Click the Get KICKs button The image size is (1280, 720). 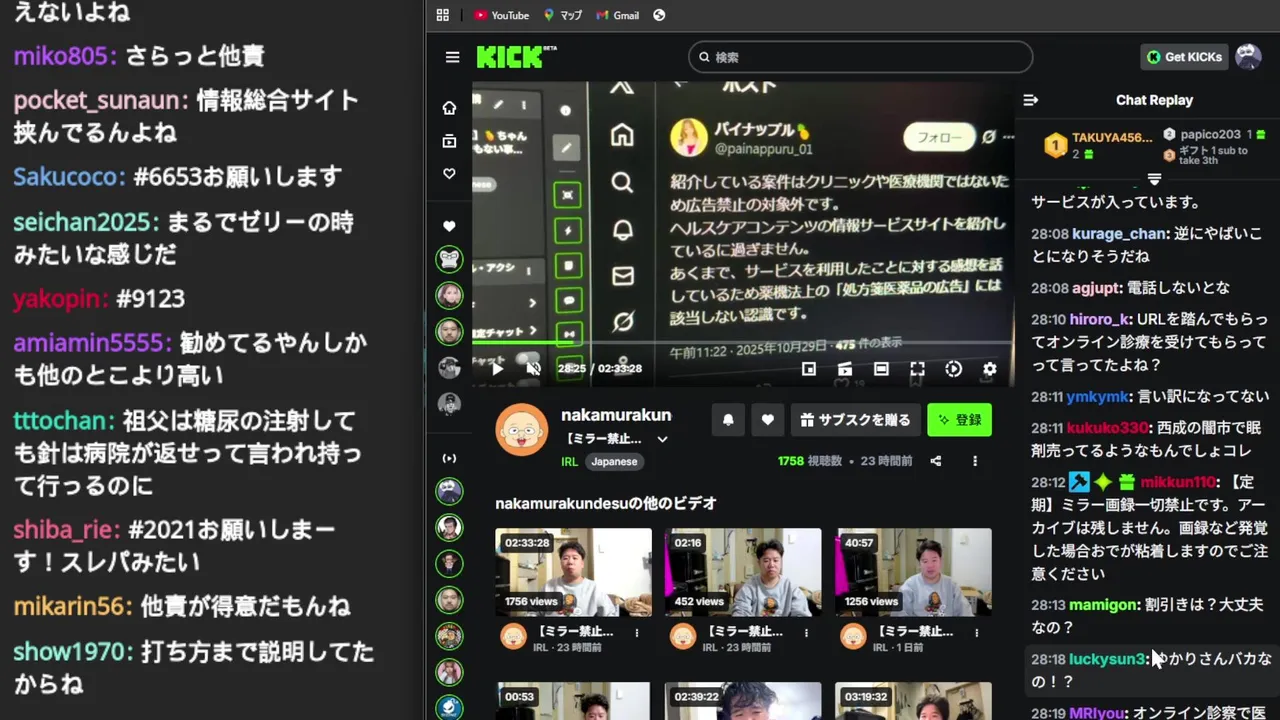coord(1185,57)
